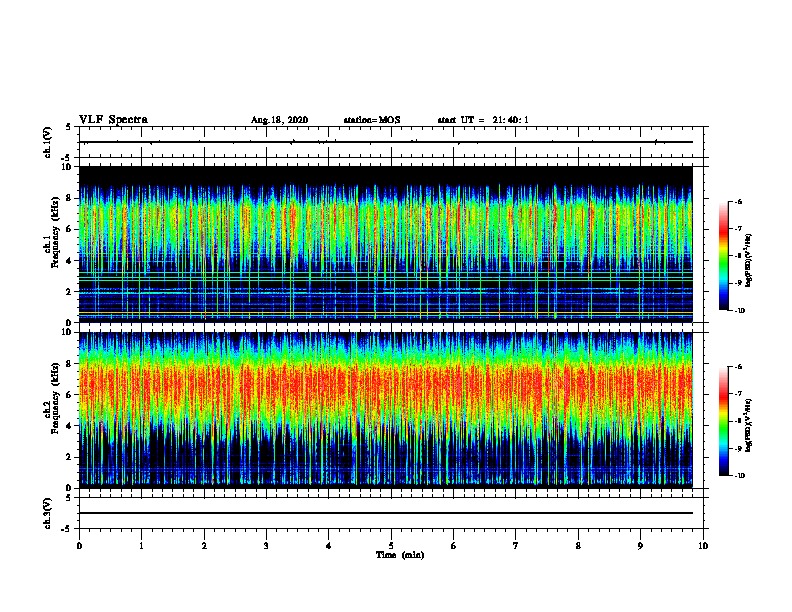The height and width of the screenshot is (612, 792).
Task: Click the log(PSD) label beside ch.1 colorbar
Action: pyautogui.click(x=748, y=260)
